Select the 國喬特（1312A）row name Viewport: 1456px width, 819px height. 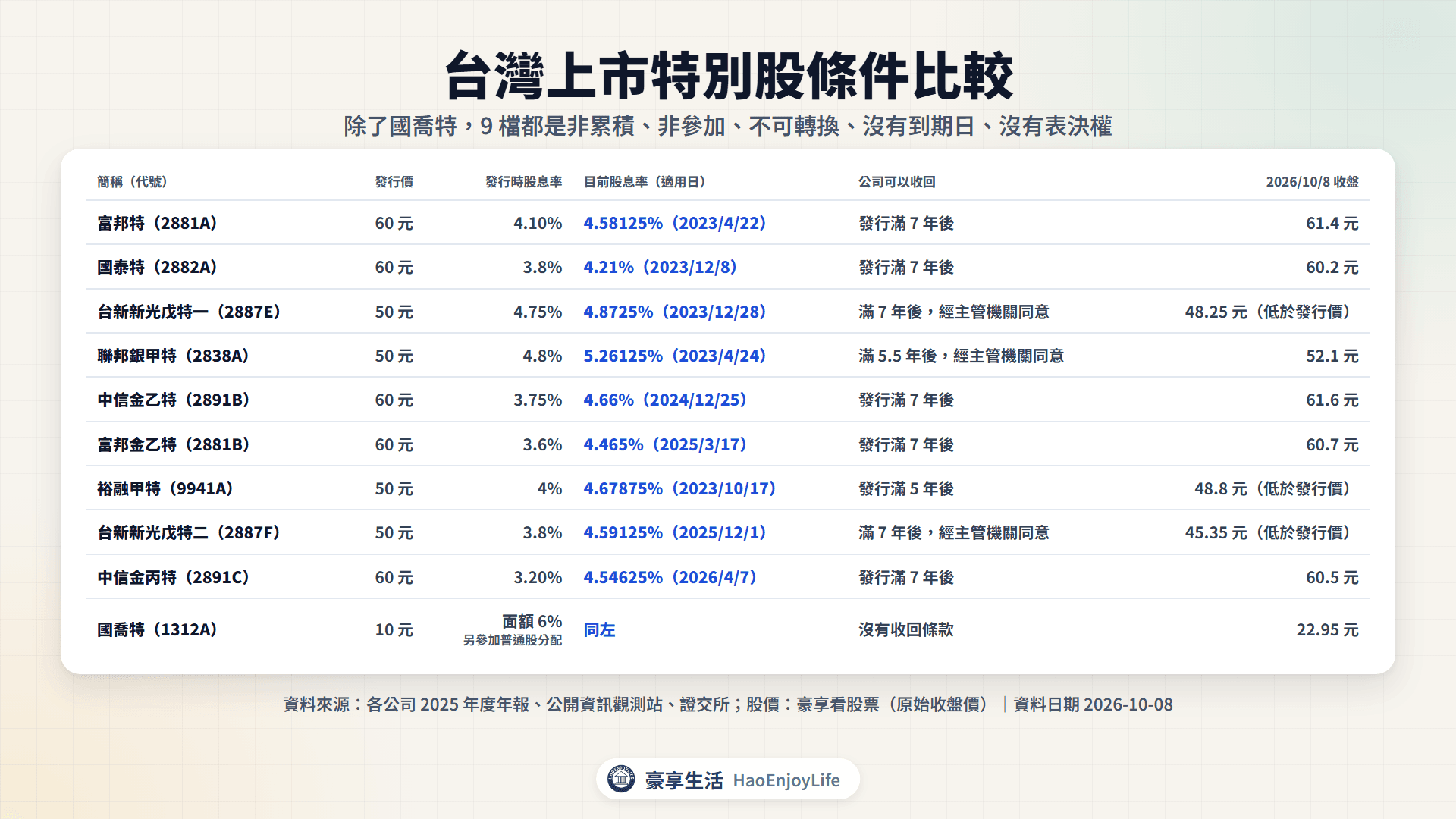[158, 629]
